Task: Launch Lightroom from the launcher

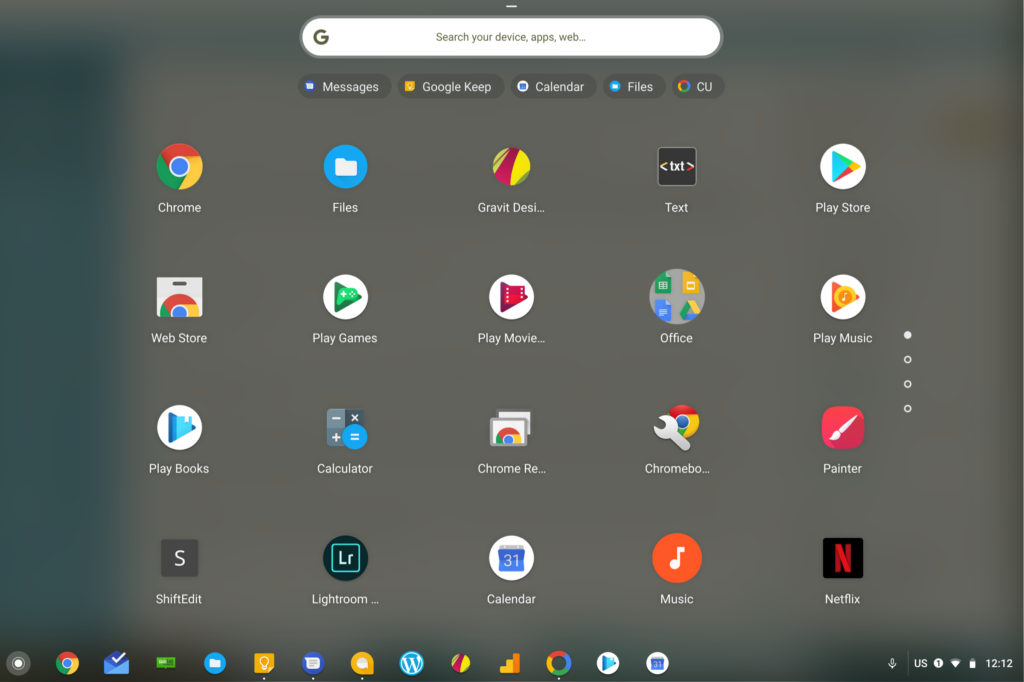Action: point(345,559)
